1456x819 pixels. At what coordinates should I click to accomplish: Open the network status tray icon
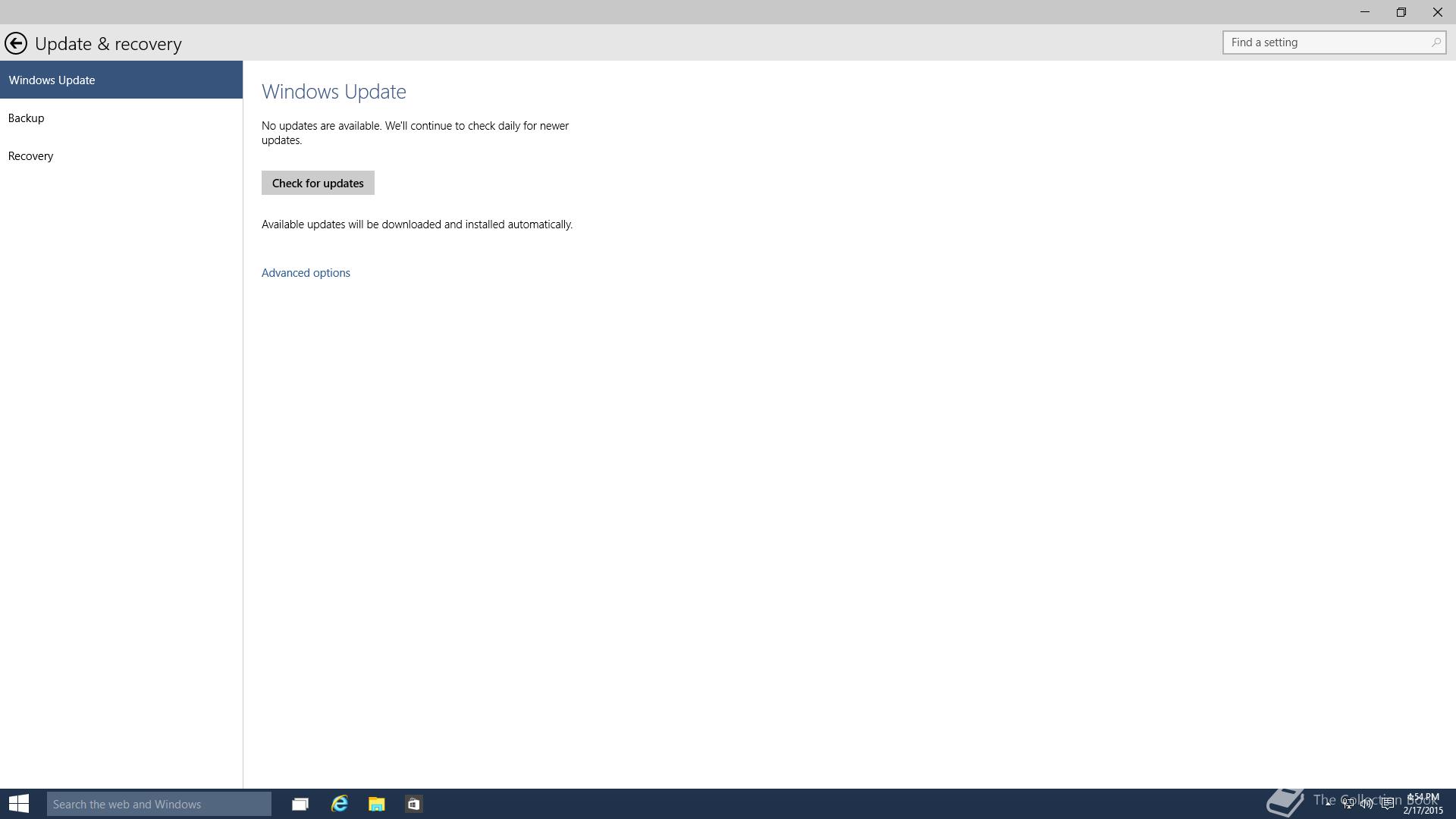1348,803
